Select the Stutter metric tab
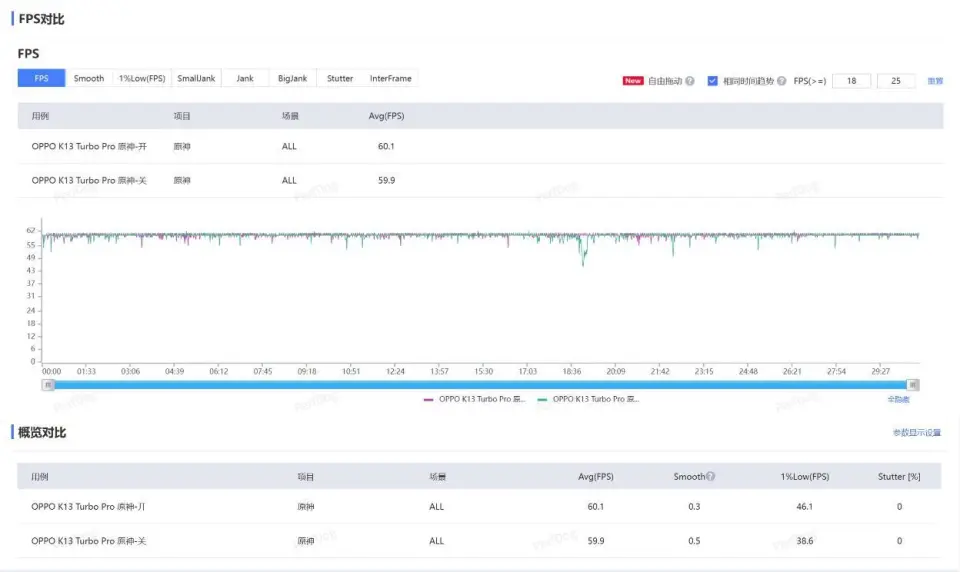 (x=340, y=78)
